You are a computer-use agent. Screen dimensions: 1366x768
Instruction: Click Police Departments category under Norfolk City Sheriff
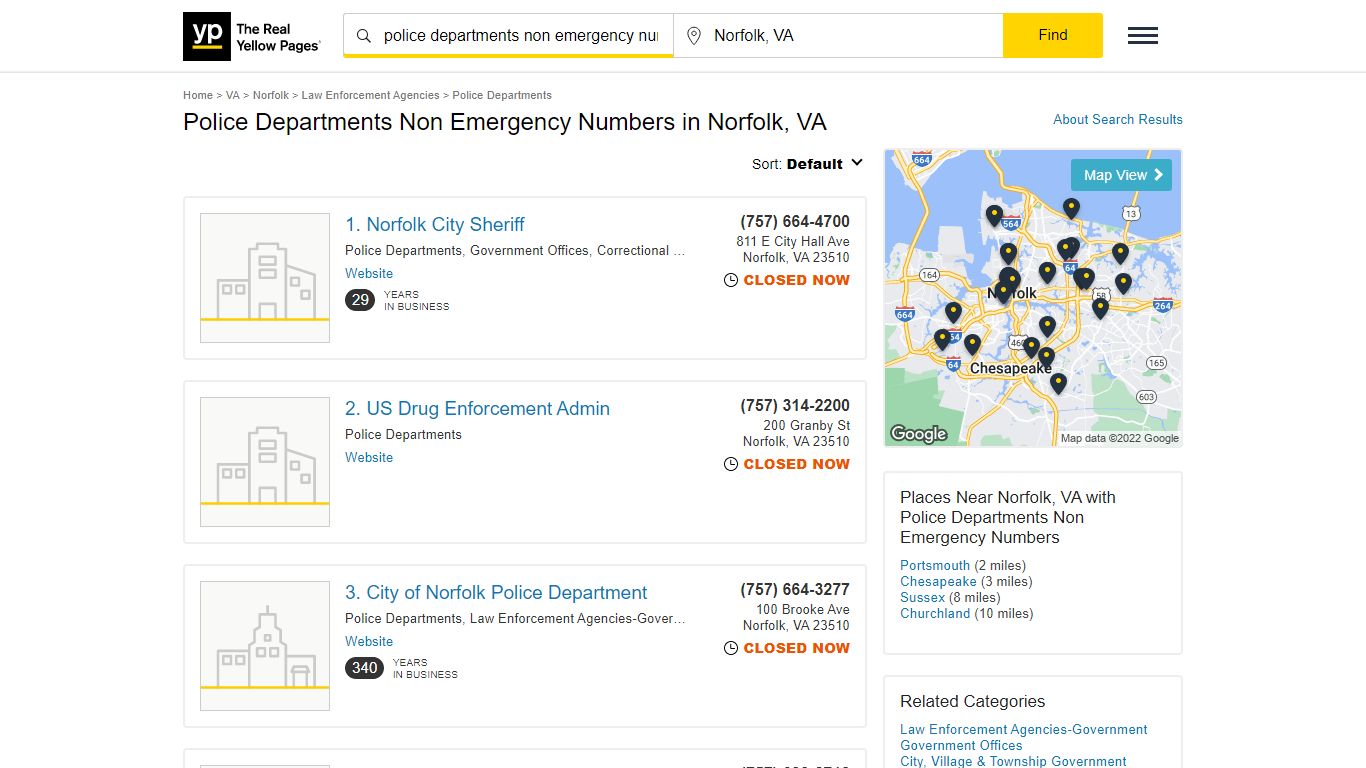pos(403,251)
